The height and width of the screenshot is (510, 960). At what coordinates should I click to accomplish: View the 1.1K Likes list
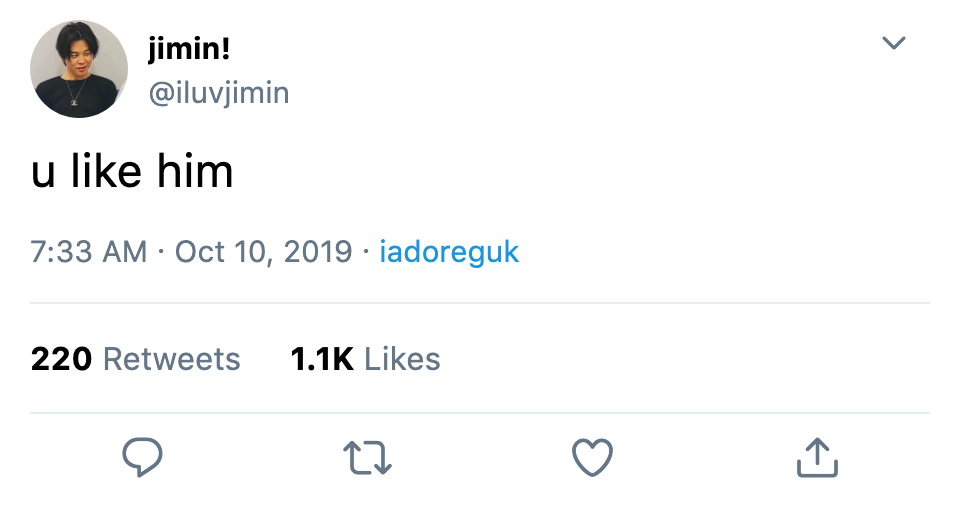[x=366, y=359]
